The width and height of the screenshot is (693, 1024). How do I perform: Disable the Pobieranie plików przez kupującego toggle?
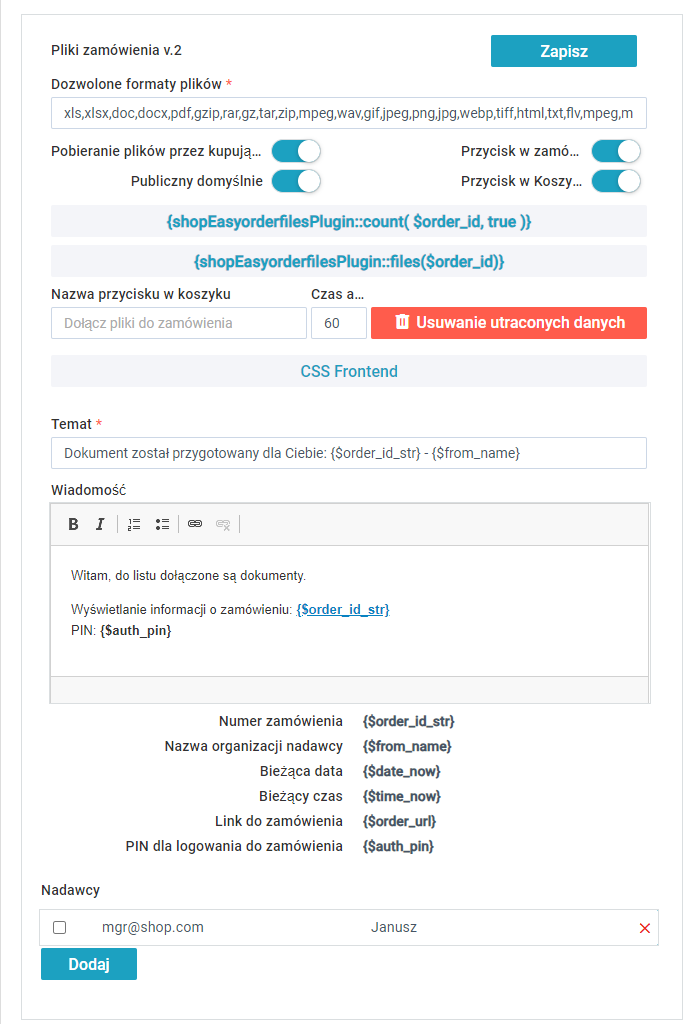point(296,152)
